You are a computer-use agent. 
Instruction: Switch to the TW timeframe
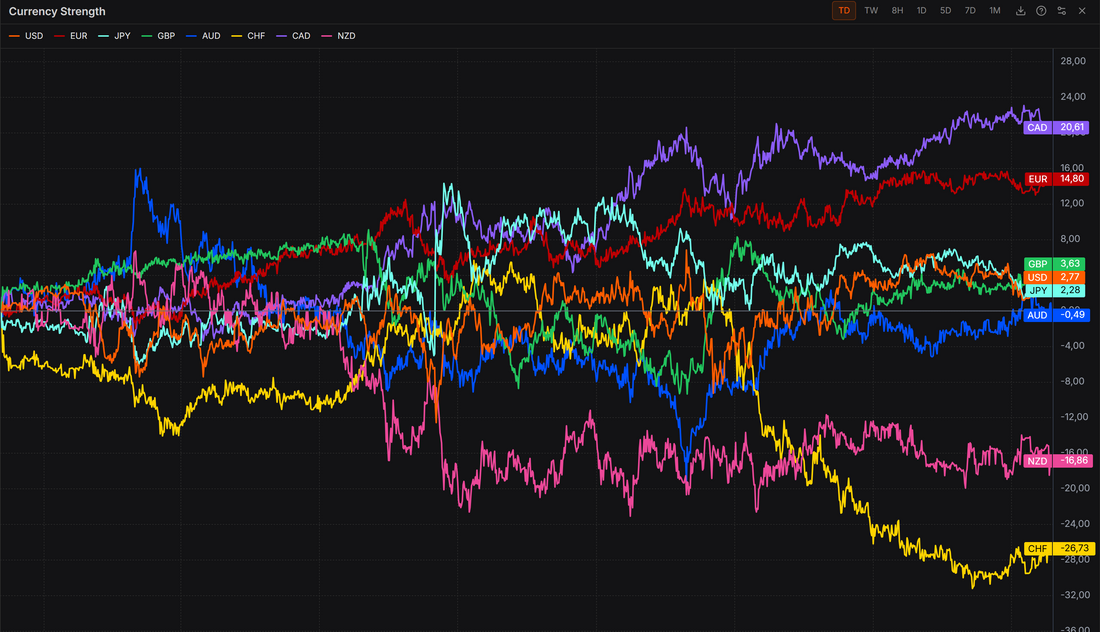click(x=871, y=11)
